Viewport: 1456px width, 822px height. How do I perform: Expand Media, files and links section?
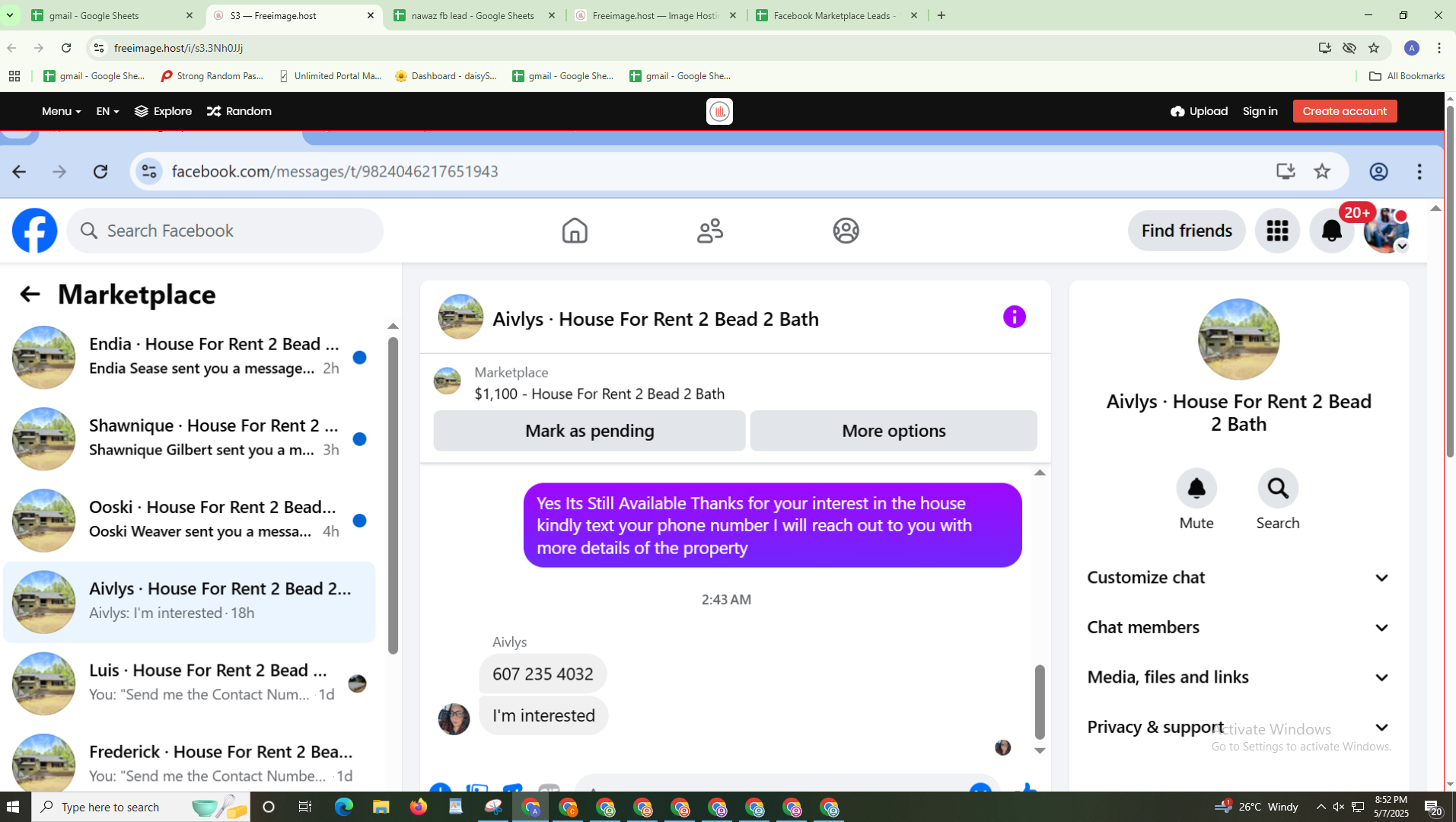pos(1238,677)
